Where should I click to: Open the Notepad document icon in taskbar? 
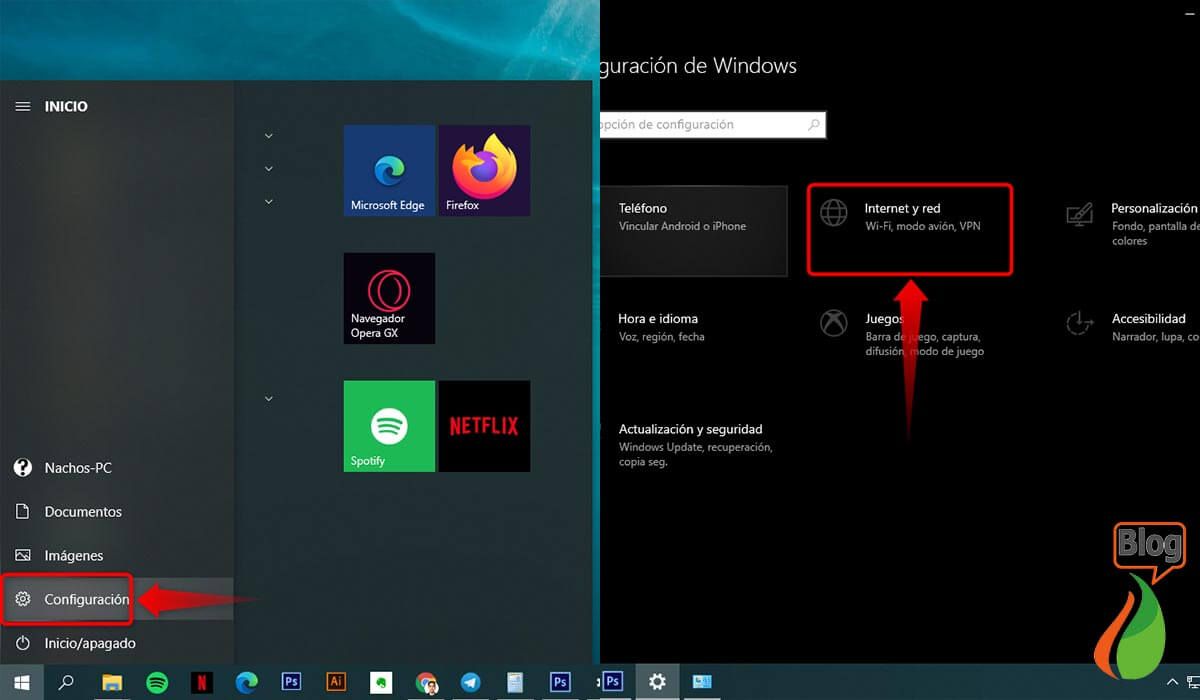click(x=515, y=682)
